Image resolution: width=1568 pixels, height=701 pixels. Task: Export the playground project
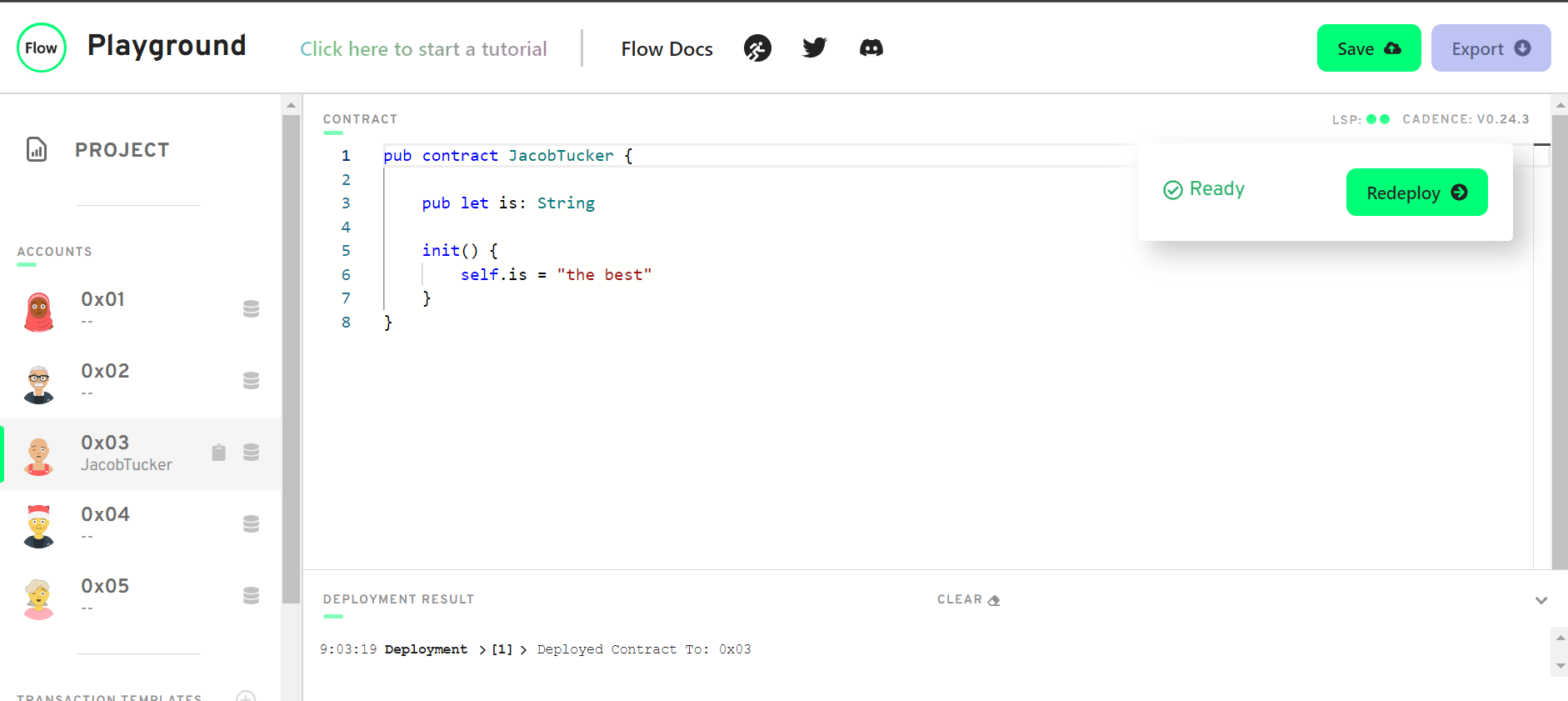click(x=1491, y=48)
